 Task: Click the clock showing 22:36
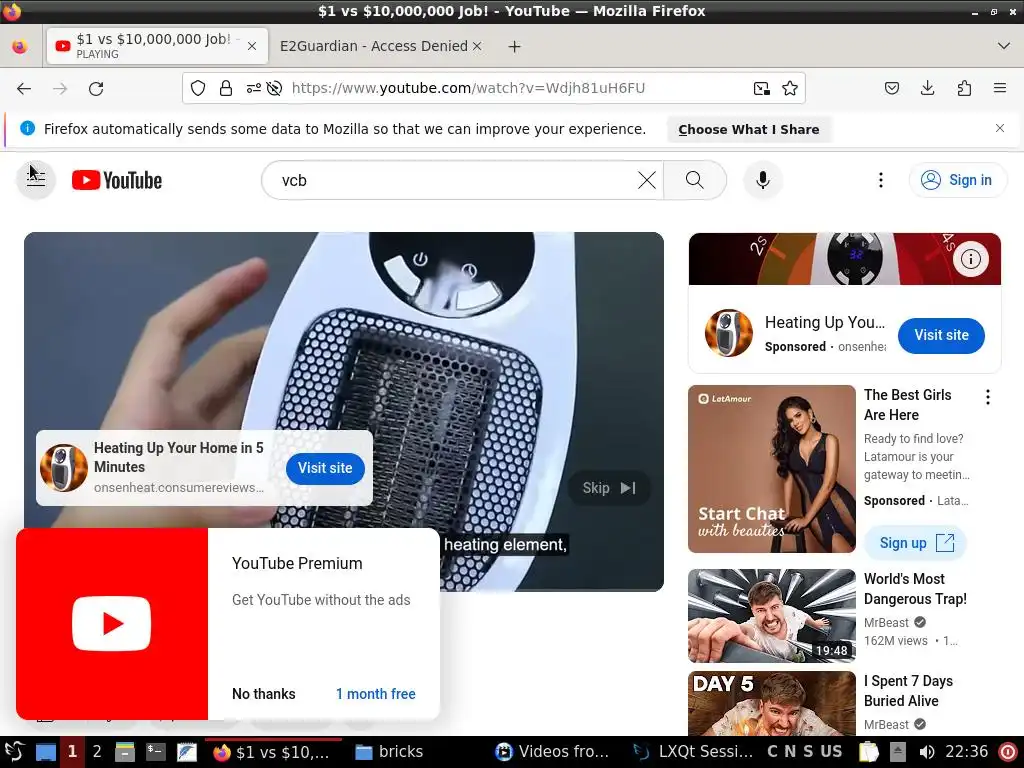pyautogui.click(x=967, y=752)
